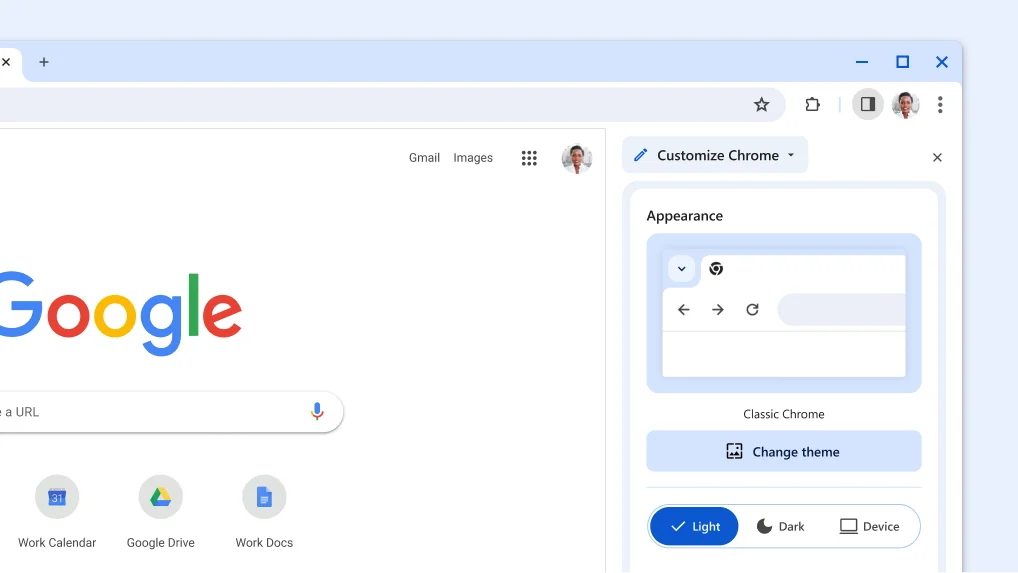Open the Google apps grid
This screenshot has width=1018, height=573.
click(x=529, y=158)
